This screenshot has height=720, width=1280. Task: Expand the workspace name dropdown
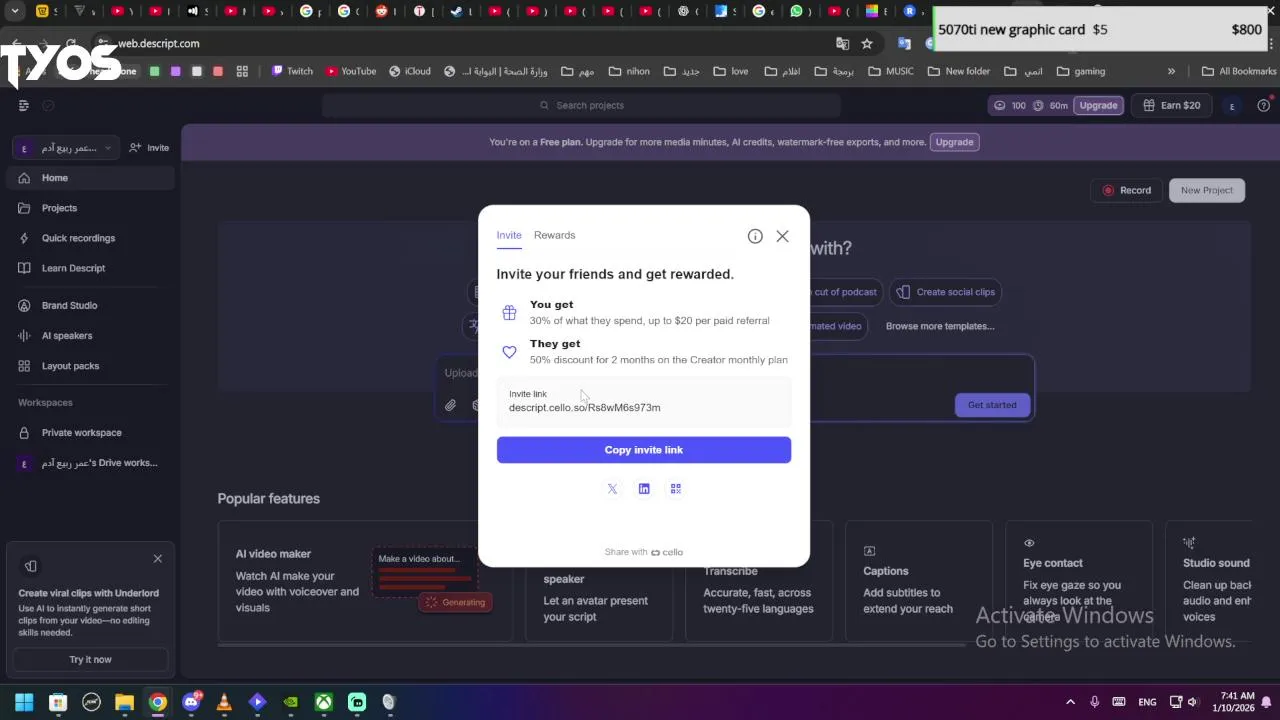click(x=65, y=148)
